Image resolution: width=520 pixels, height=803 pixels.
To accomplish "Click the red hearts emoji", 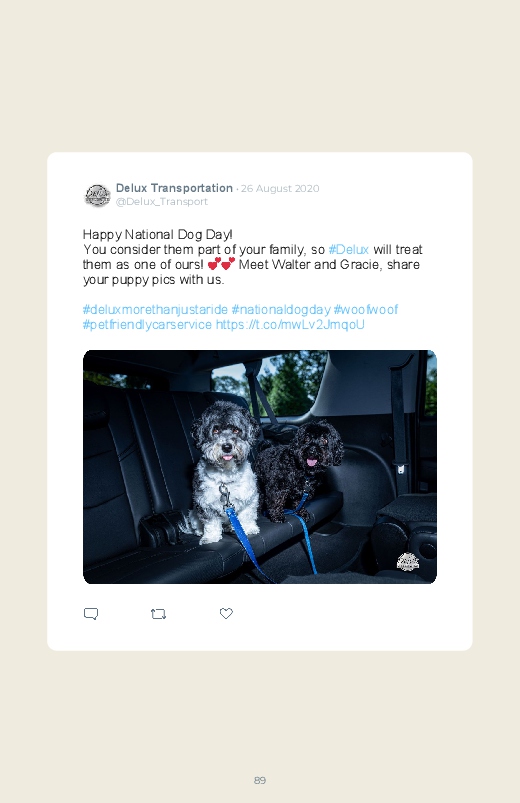I will (x=221, y=264).
